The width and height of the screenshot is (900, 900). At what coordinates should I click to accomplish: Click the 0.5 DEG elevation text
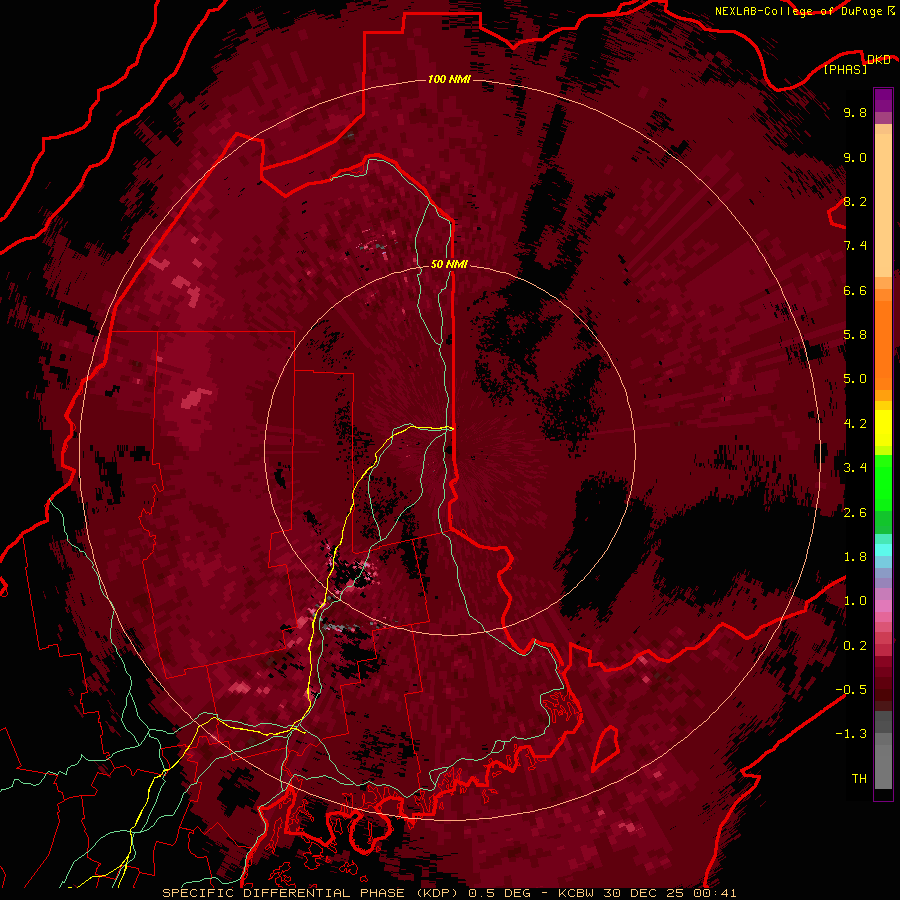[x=499, y=893]
